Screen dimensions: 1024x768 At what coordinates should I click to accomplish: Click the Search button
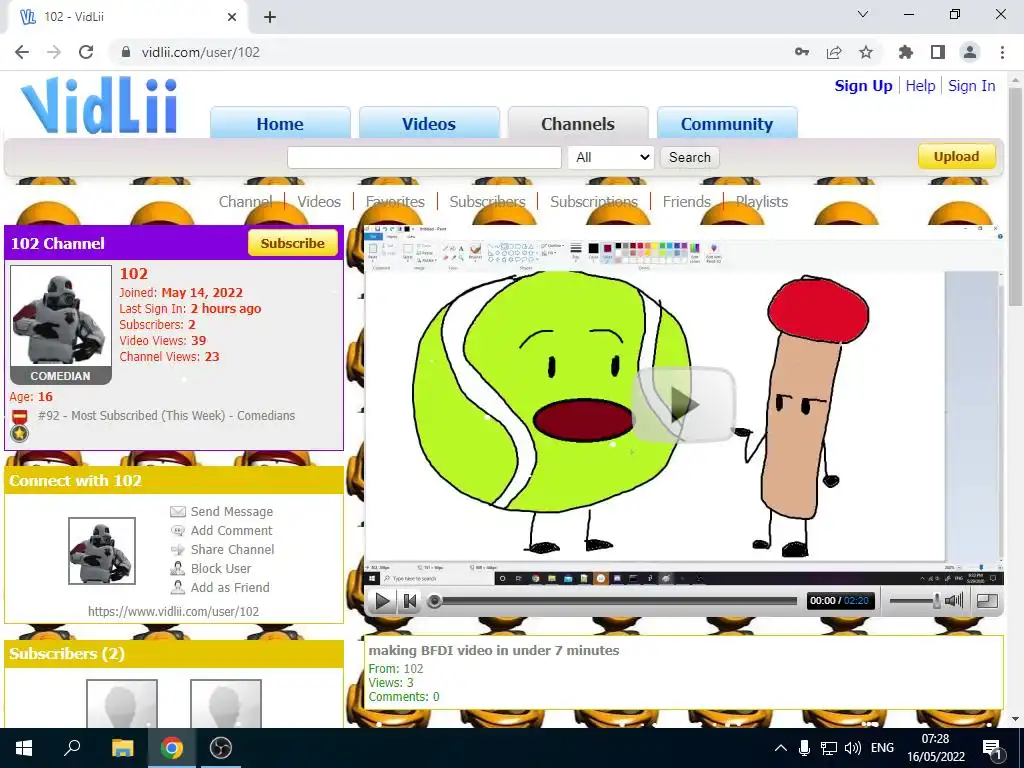click(x=690, y=157)
